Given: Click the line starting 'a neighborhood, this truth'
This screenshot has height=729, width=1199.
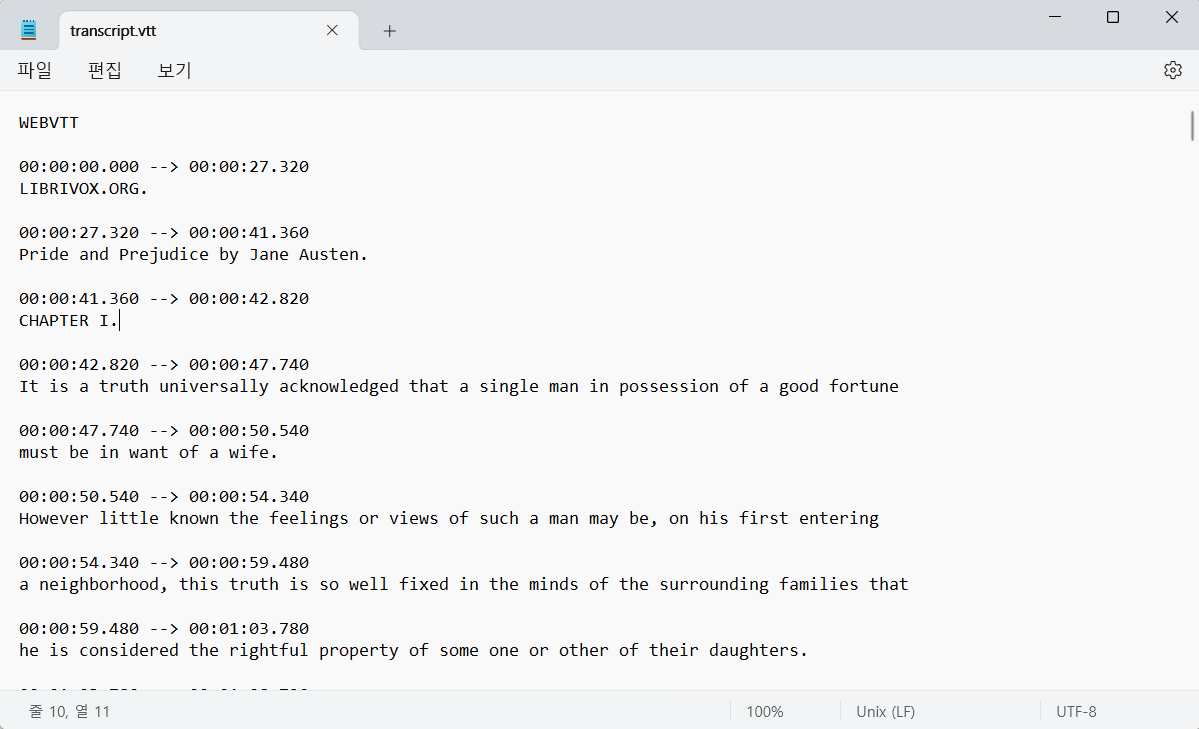Looking at the screenshot, I should pos(463,584).
